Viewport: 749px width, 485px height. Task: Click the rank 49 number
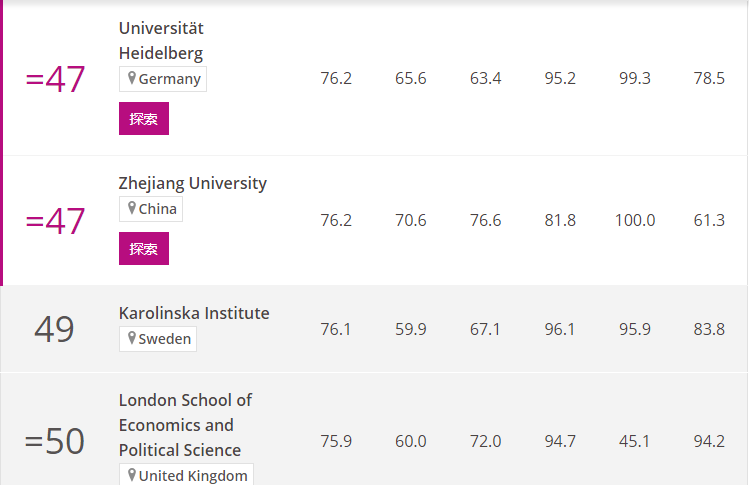pyautogui.click(x=54, y=329)
